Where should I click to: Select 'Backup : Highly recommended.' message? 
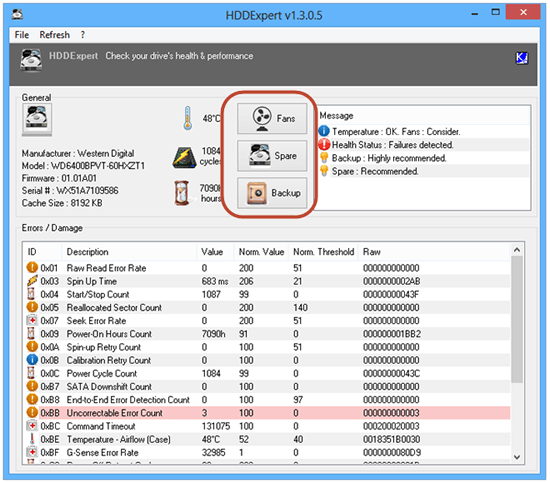[x=389, y=158]
